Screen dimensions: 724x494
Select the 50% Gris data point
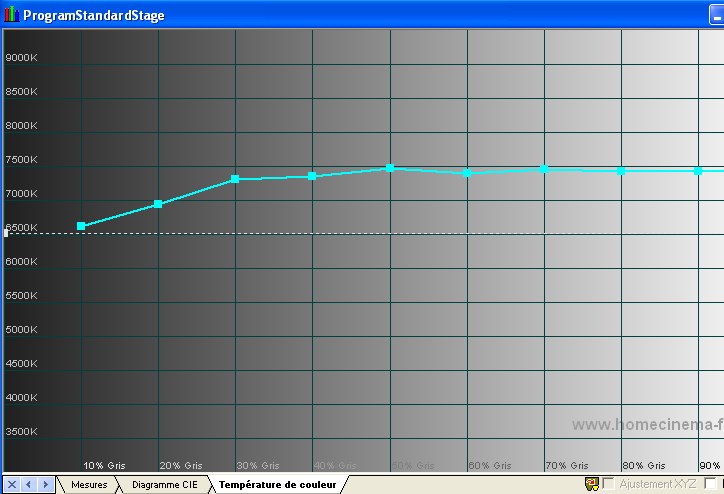(x=390, y=168)
